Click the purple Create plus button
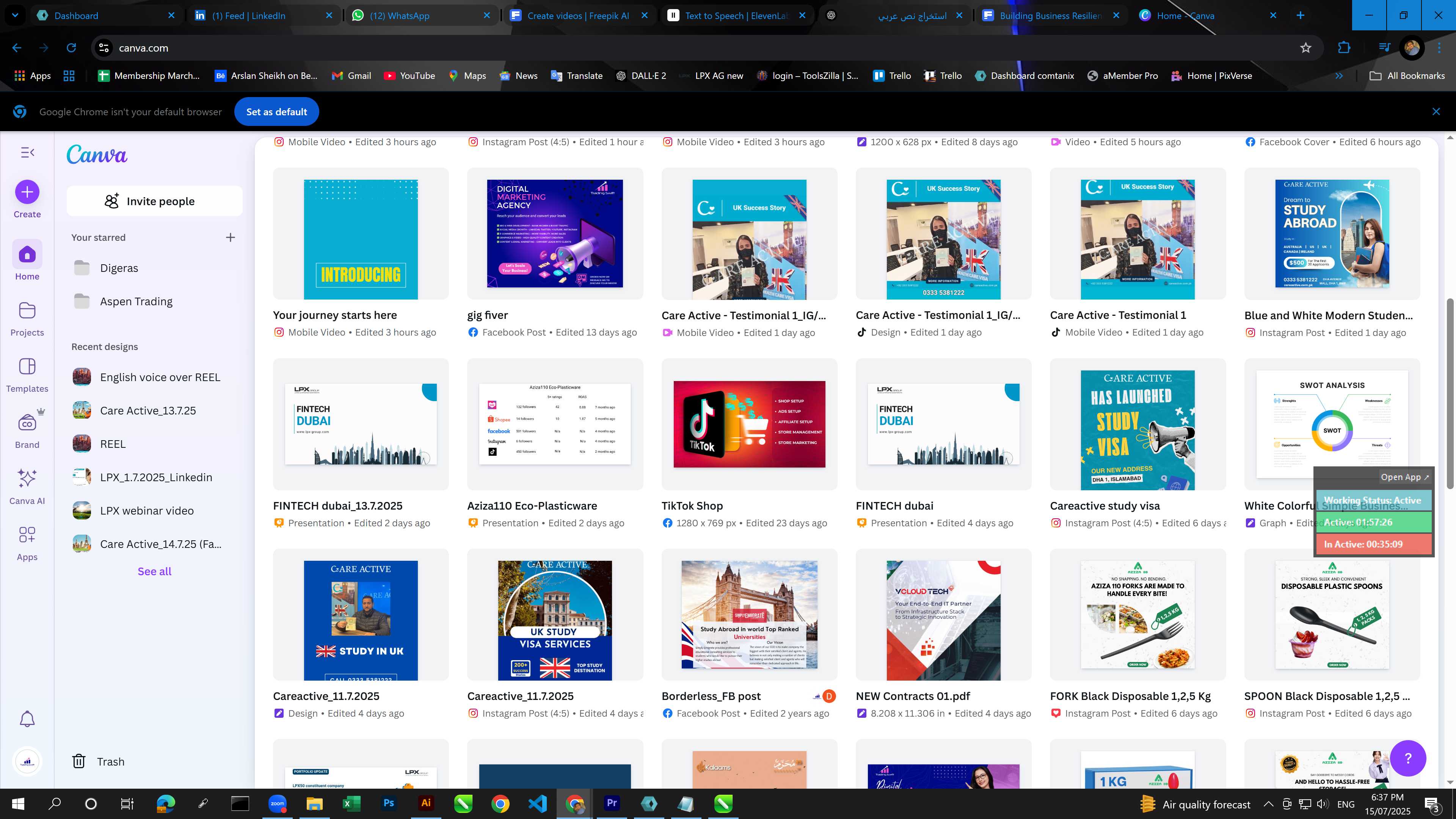This screenshot has height=819, width=1456. [27, 192]
